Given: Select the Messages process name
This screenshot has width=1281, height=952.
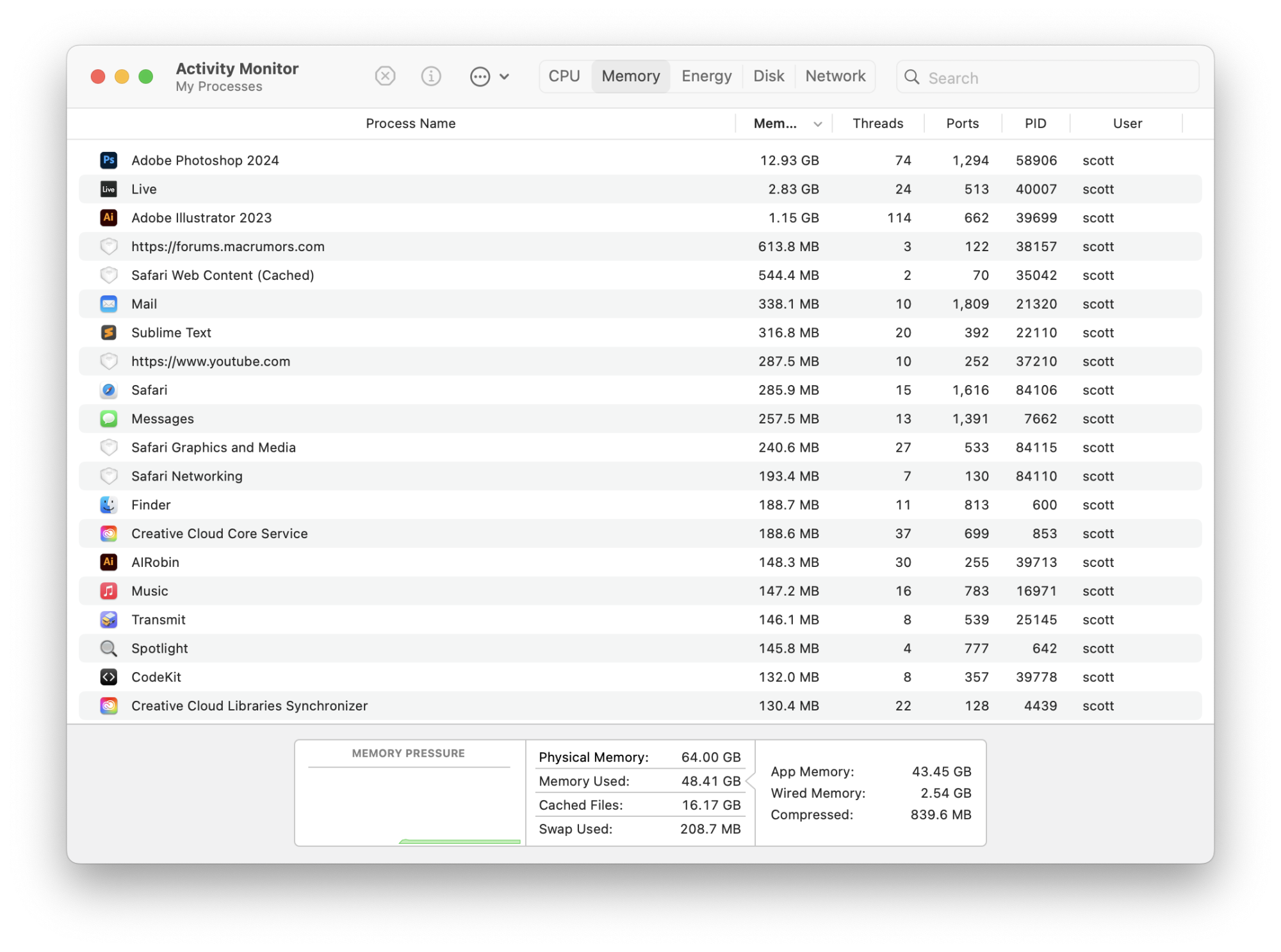Looking at the screenshot, I should (x=163, y=418).
